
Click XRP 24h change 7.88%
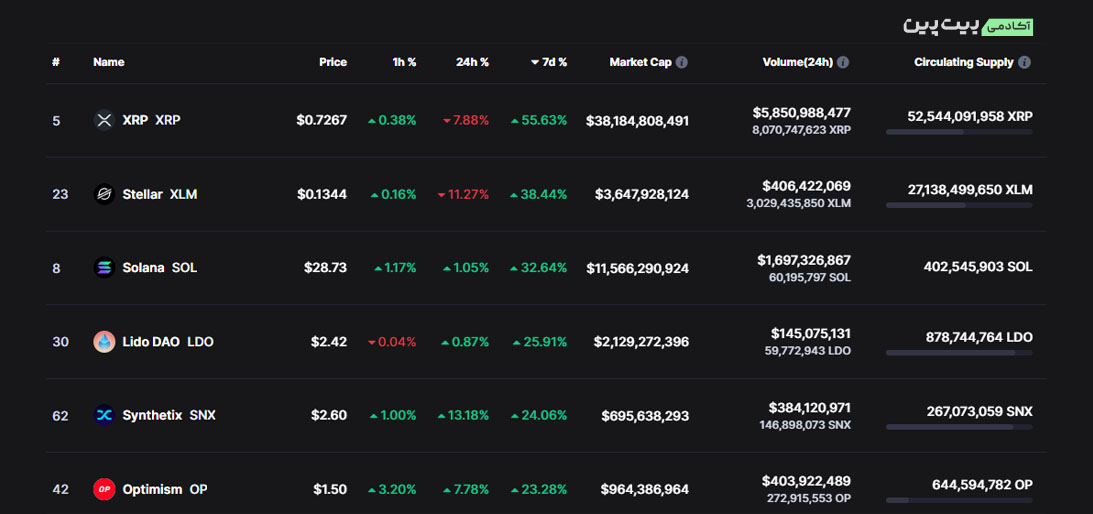pyautogui.click(x=466, y=120)
